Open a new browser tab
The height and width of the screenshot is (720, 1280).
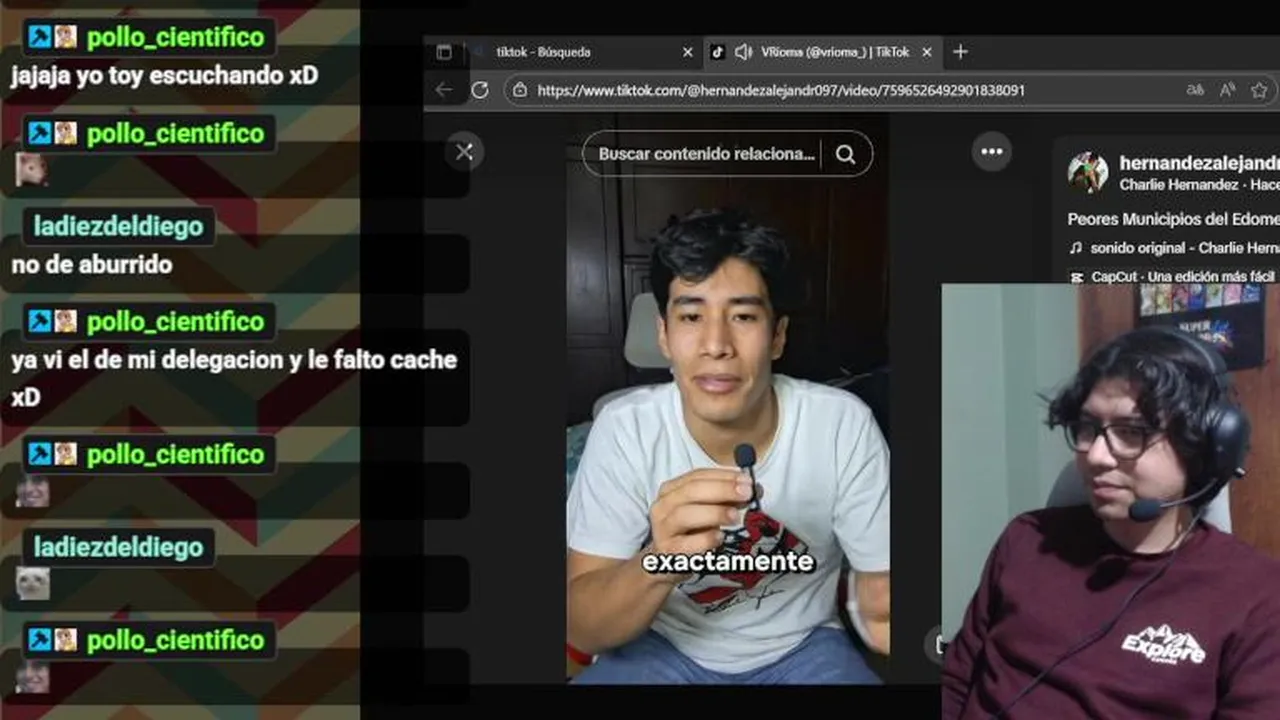click(960, 52)
